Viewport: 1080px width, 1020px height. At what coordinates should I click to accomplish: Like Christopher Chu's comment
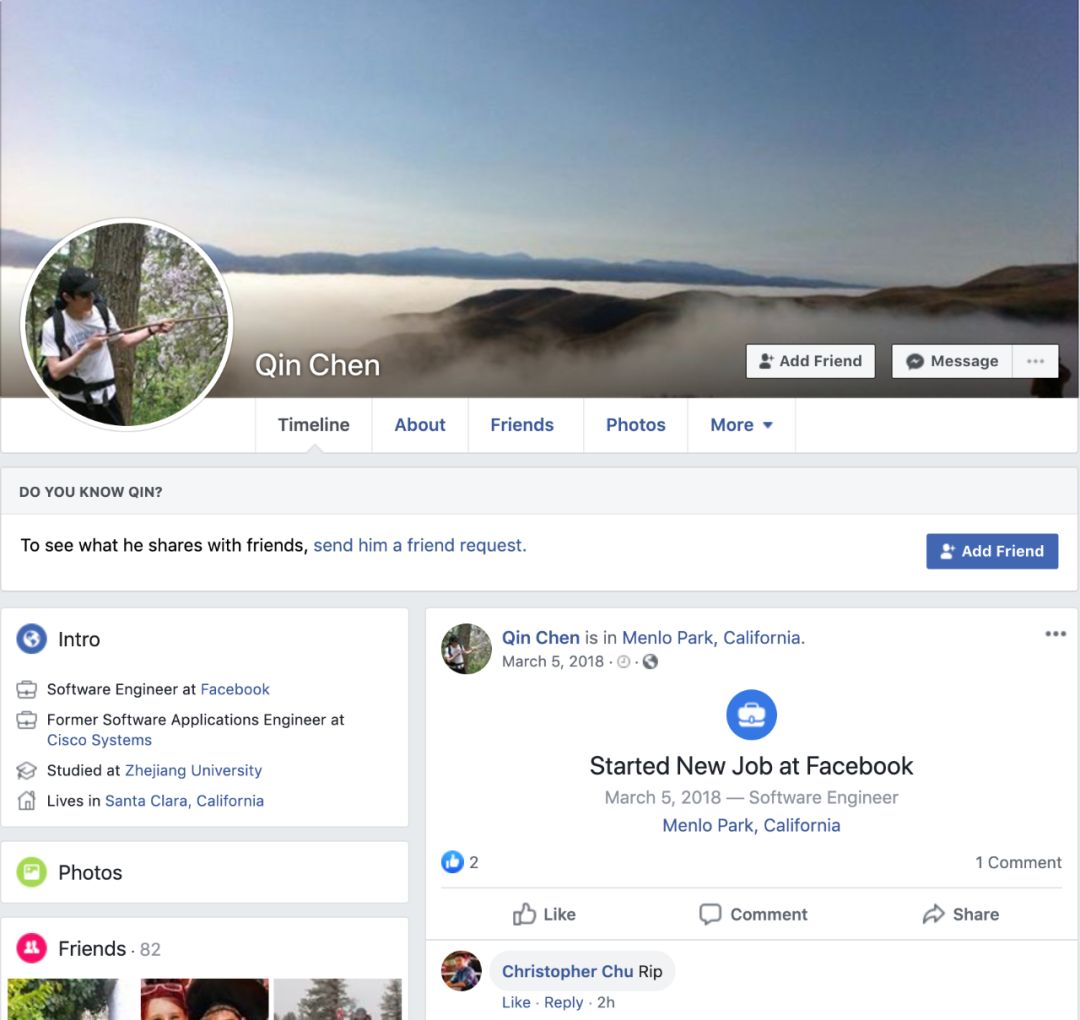(516, 1002)
